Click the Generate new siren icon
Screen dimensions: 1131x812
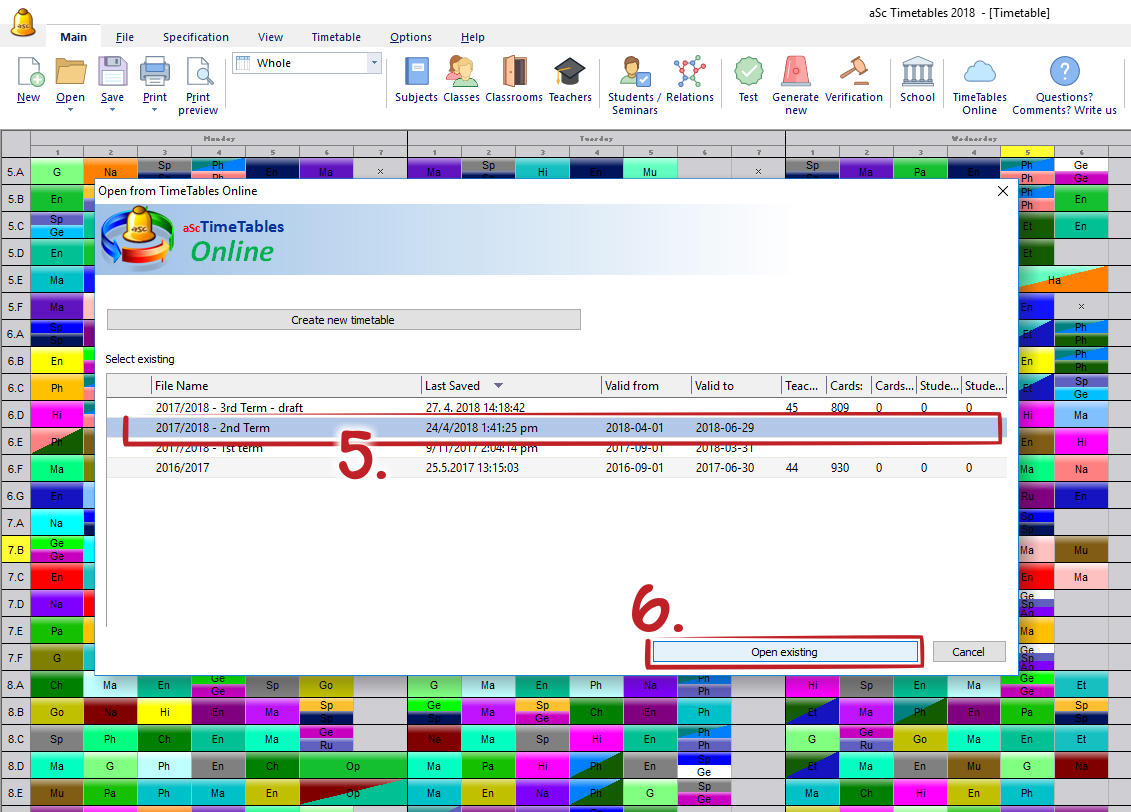(795, 73)
